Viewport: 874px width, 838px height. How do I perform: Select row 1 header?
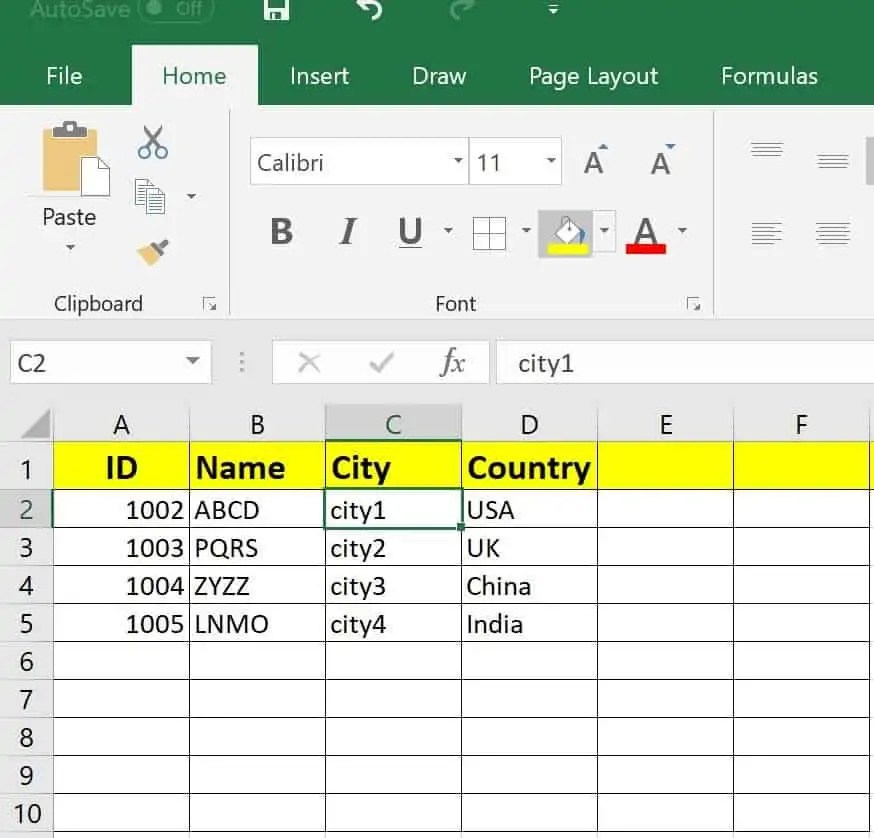pos(26,467)
